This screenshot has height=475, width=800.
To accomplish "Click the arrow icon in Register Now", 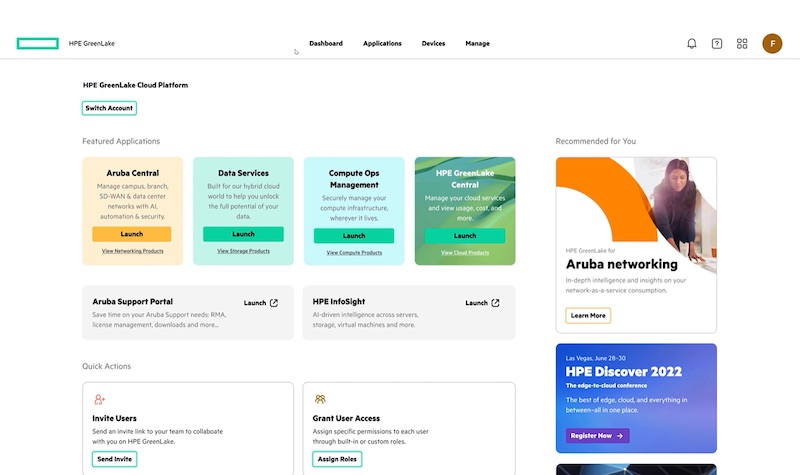I will coord(620,436).
